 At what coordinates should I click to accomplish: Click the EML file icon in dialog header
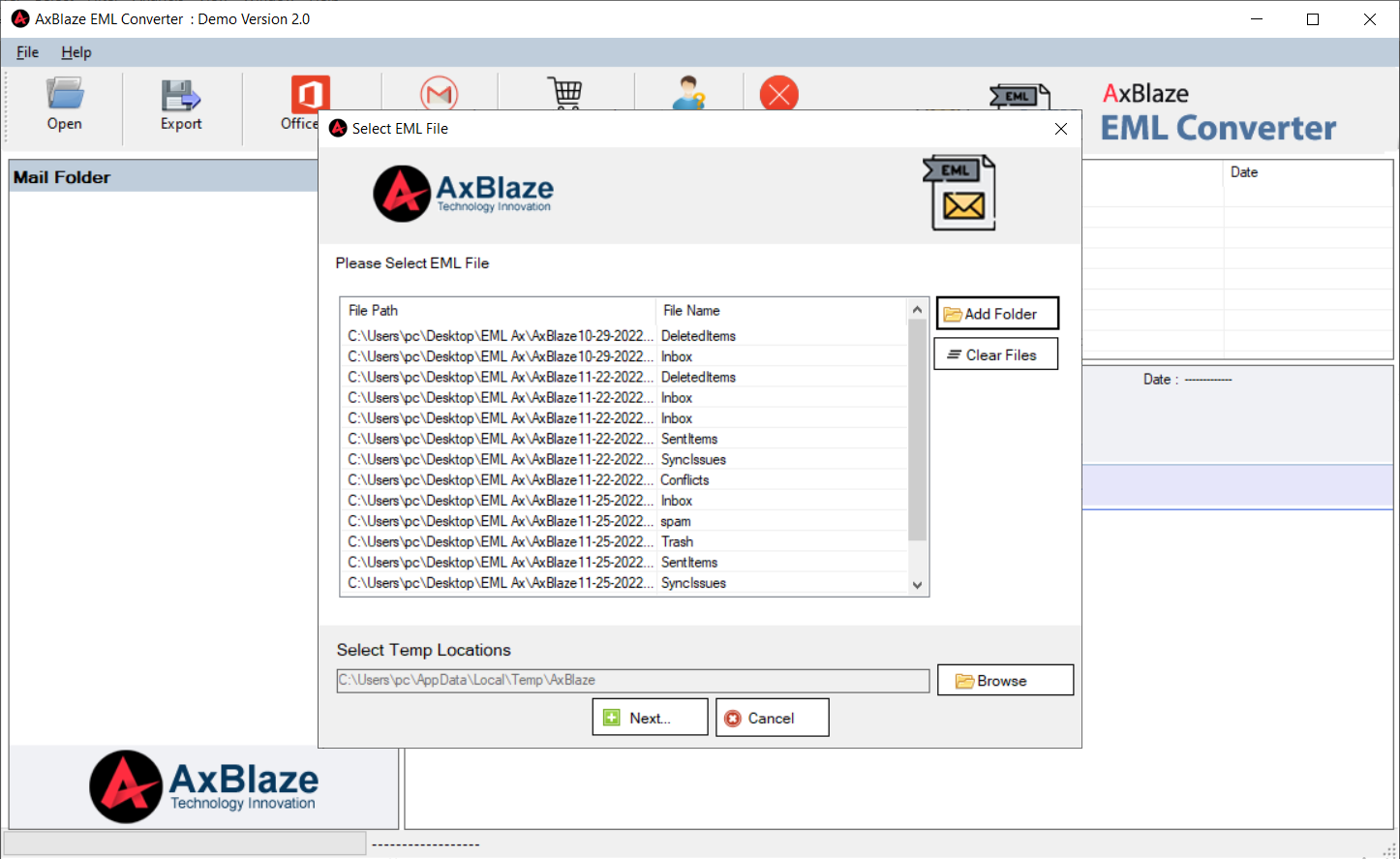coord(959,193)
